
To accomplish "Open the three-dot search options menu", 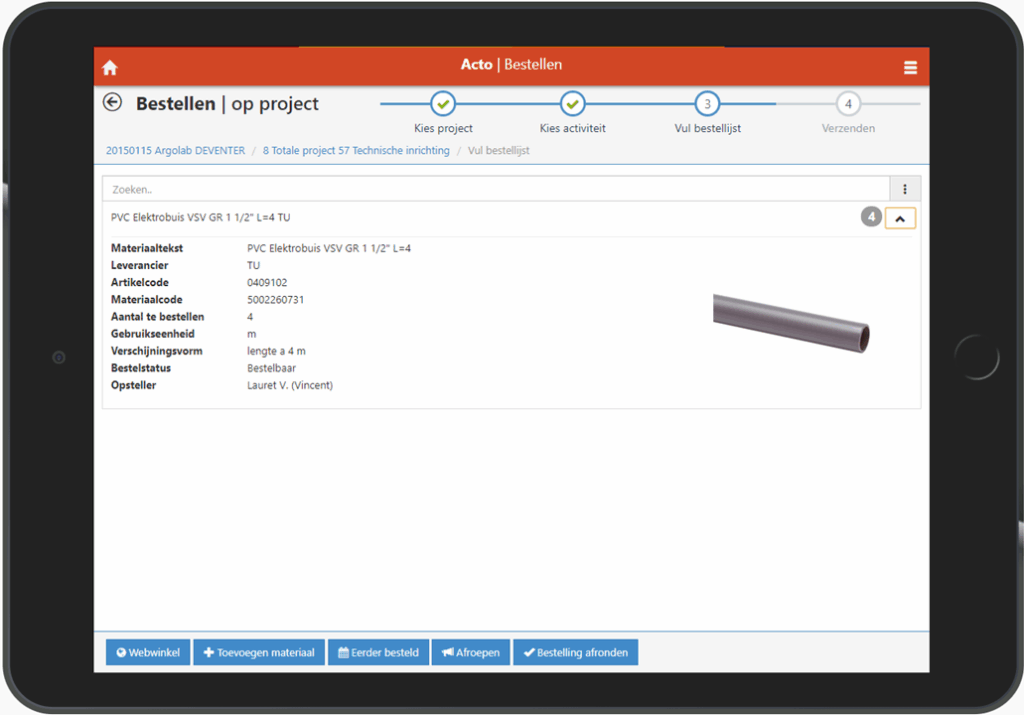I will pyautogui.click(x=905, y=189).
